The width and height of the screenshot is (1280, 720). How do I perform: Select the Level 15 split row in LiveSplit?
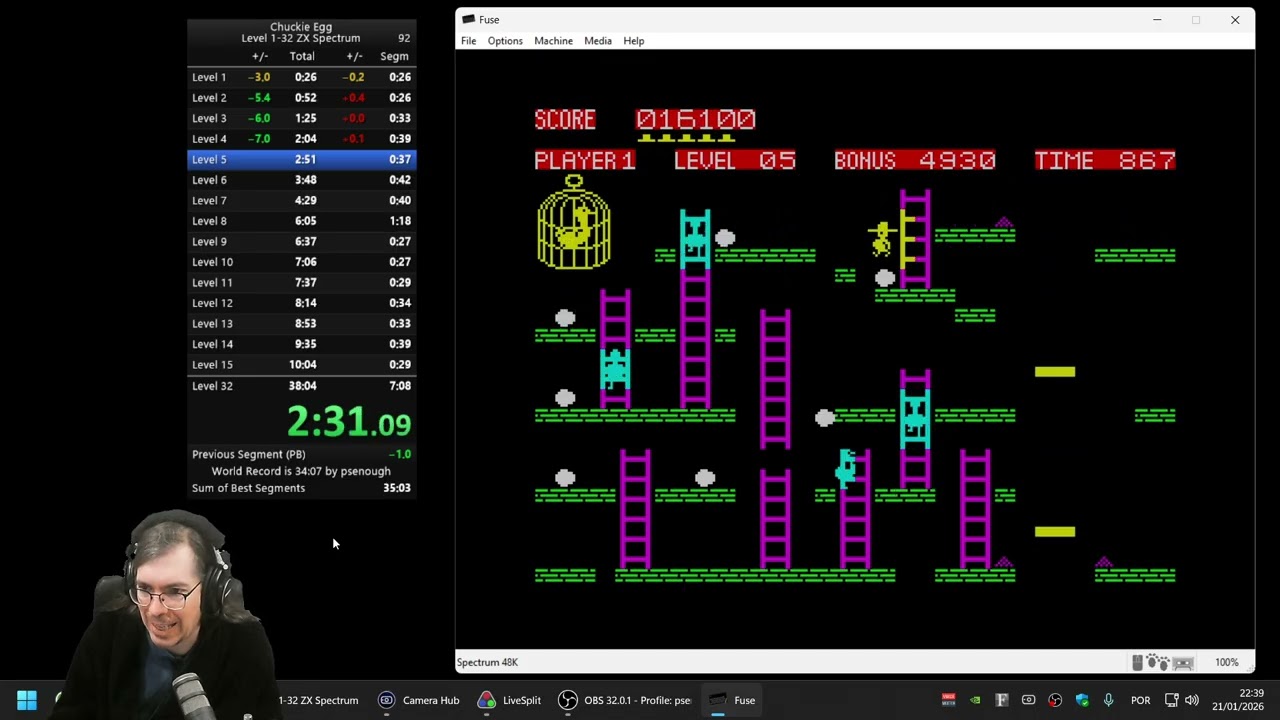coord(301,365)
